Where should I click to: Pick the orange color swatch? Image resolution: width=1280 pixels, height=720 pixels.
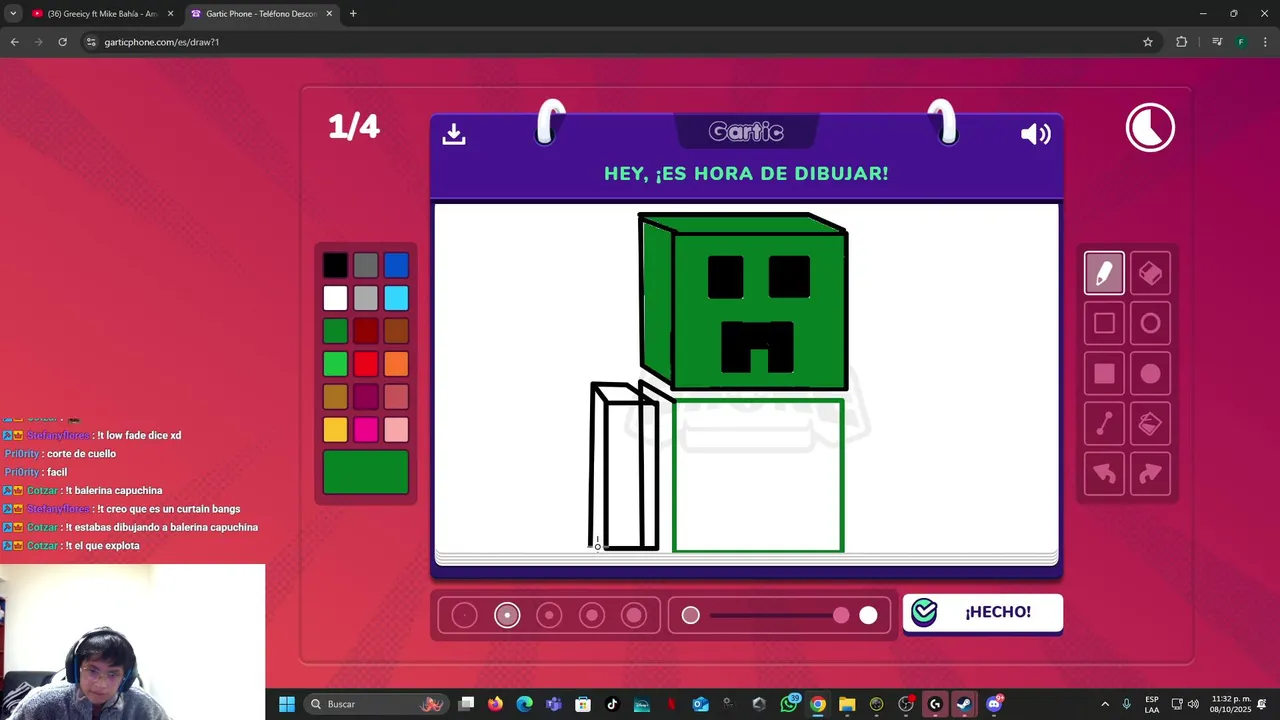[396, 364]
